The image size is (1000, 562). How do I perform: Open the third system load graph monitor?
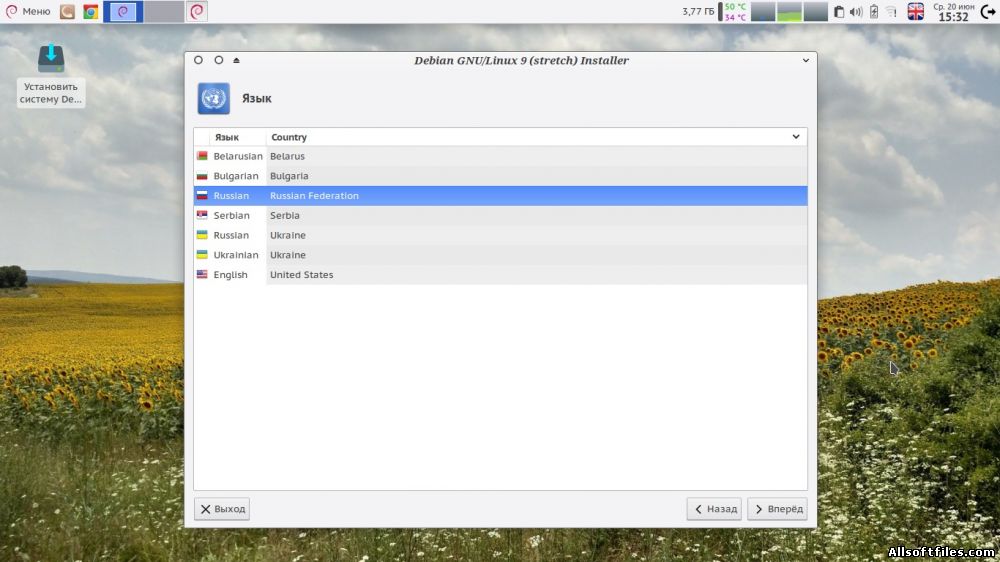pos(815,11)
